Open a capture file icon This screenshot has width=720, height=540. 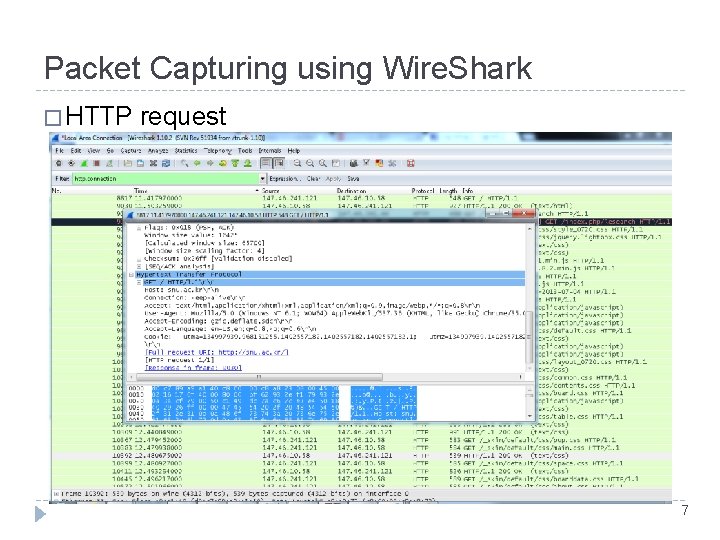pos(128,163)
